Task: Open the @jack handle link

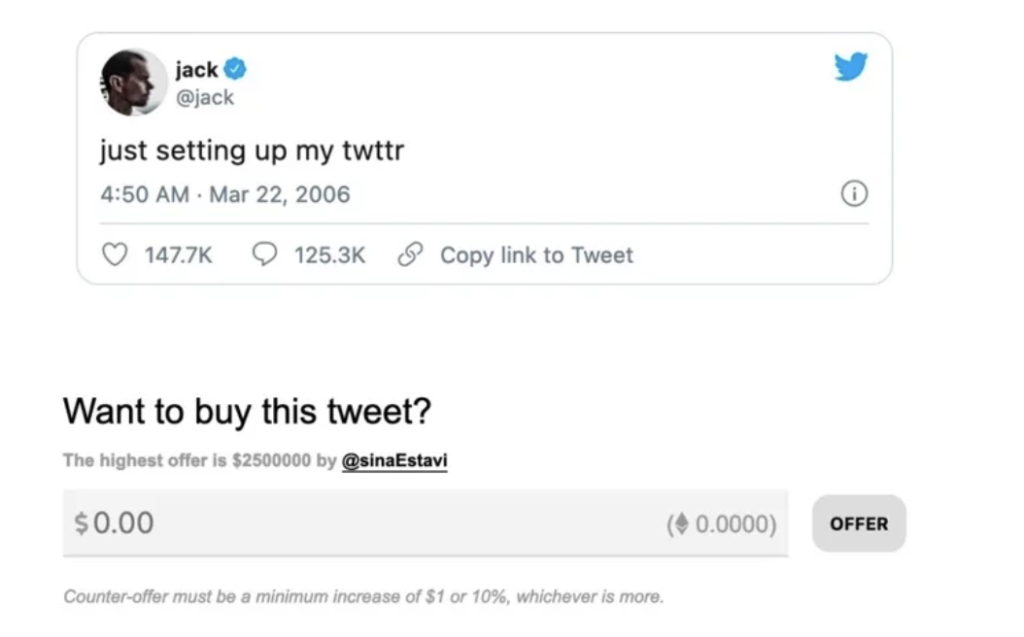Action: click(x=204, y=97)
